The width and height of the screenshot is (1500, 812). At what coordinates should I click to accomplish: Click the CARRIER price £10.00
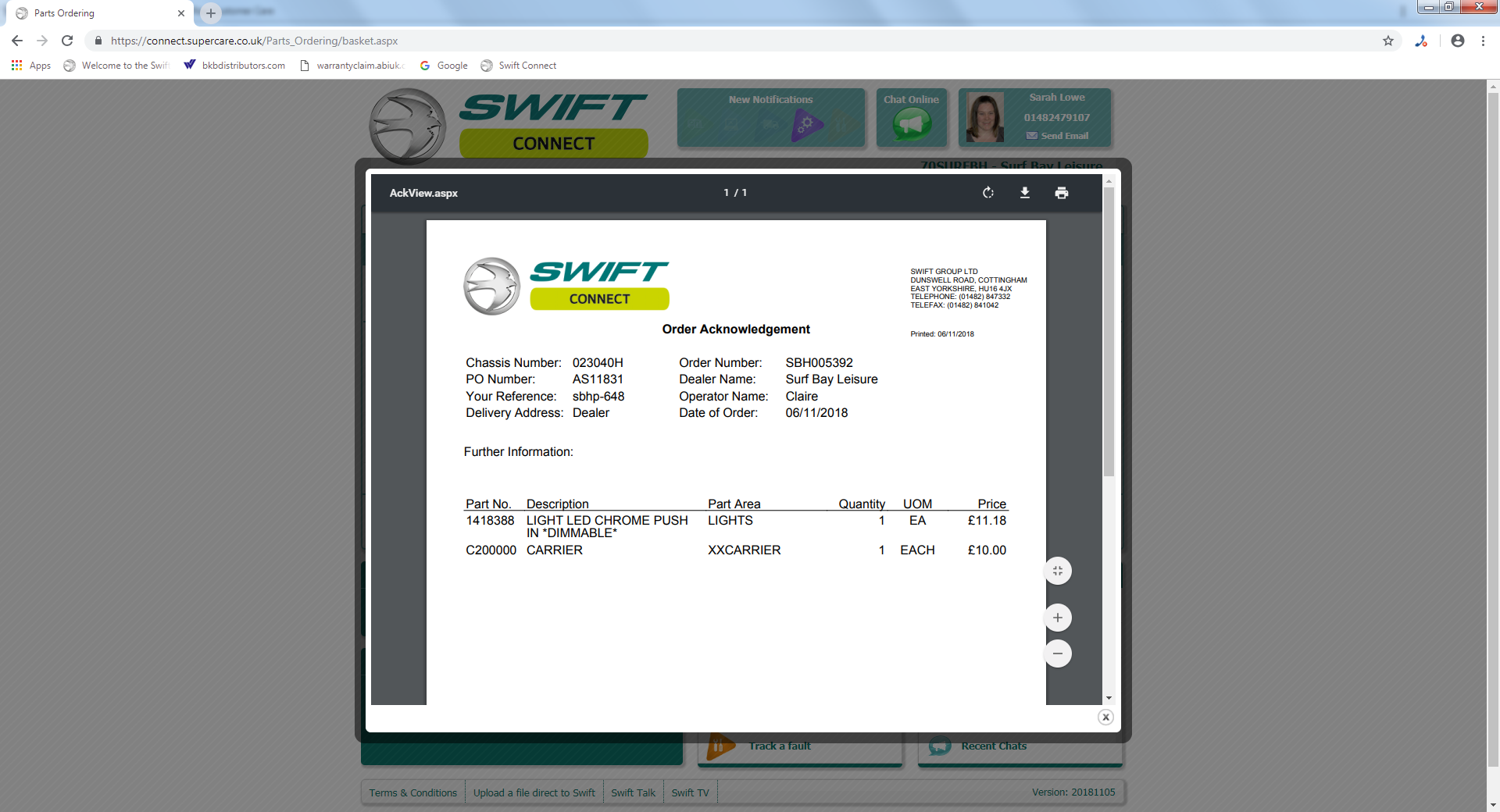coord(987,550)
